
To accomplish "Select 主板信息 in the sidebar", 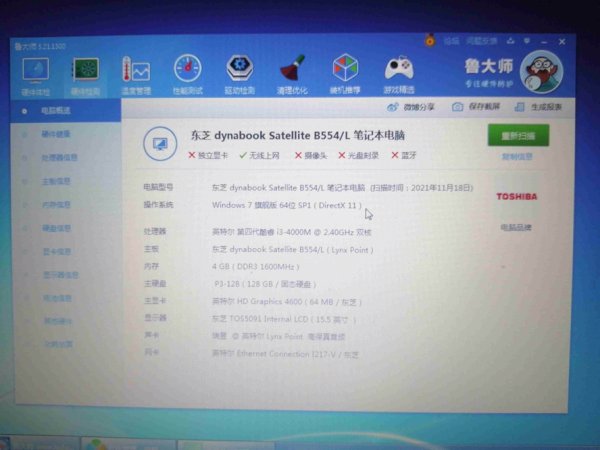I will click(56, 181).
